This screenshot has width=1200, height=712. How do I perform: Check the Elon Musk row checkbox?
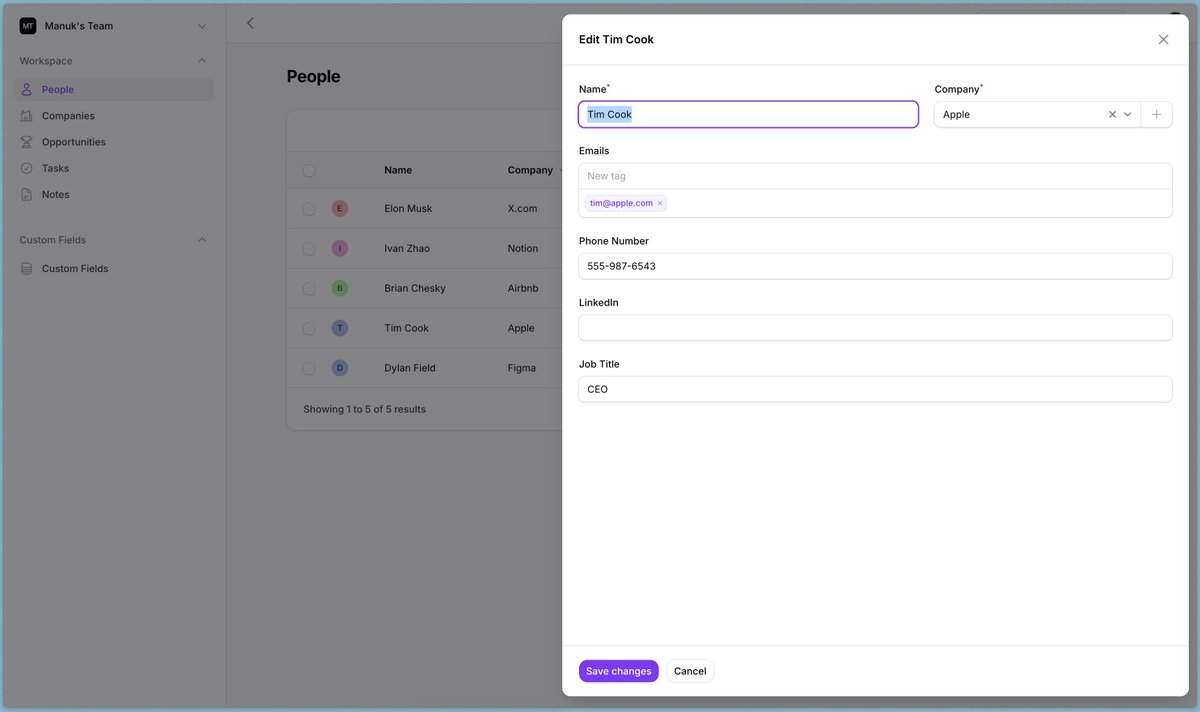(x=309, y=209)
